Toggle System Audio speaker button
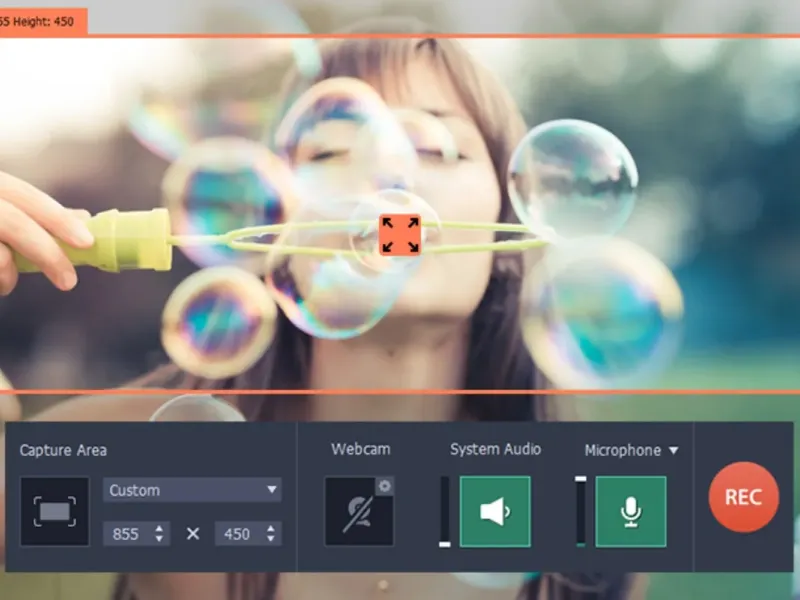800x600 pixels. tap(495, 511)
